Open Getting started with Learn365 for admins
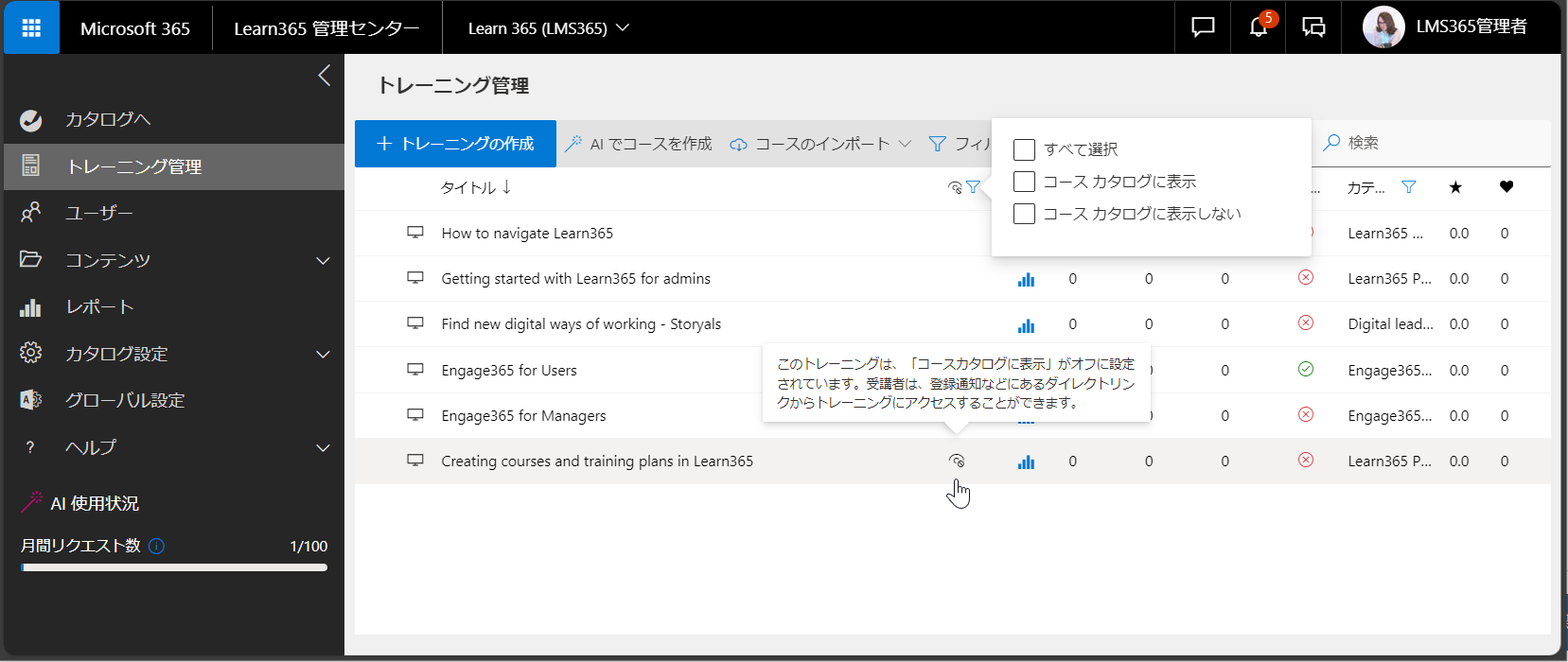Image resolution: width=1568 pixels, height=662 pixels. [575, 279]
